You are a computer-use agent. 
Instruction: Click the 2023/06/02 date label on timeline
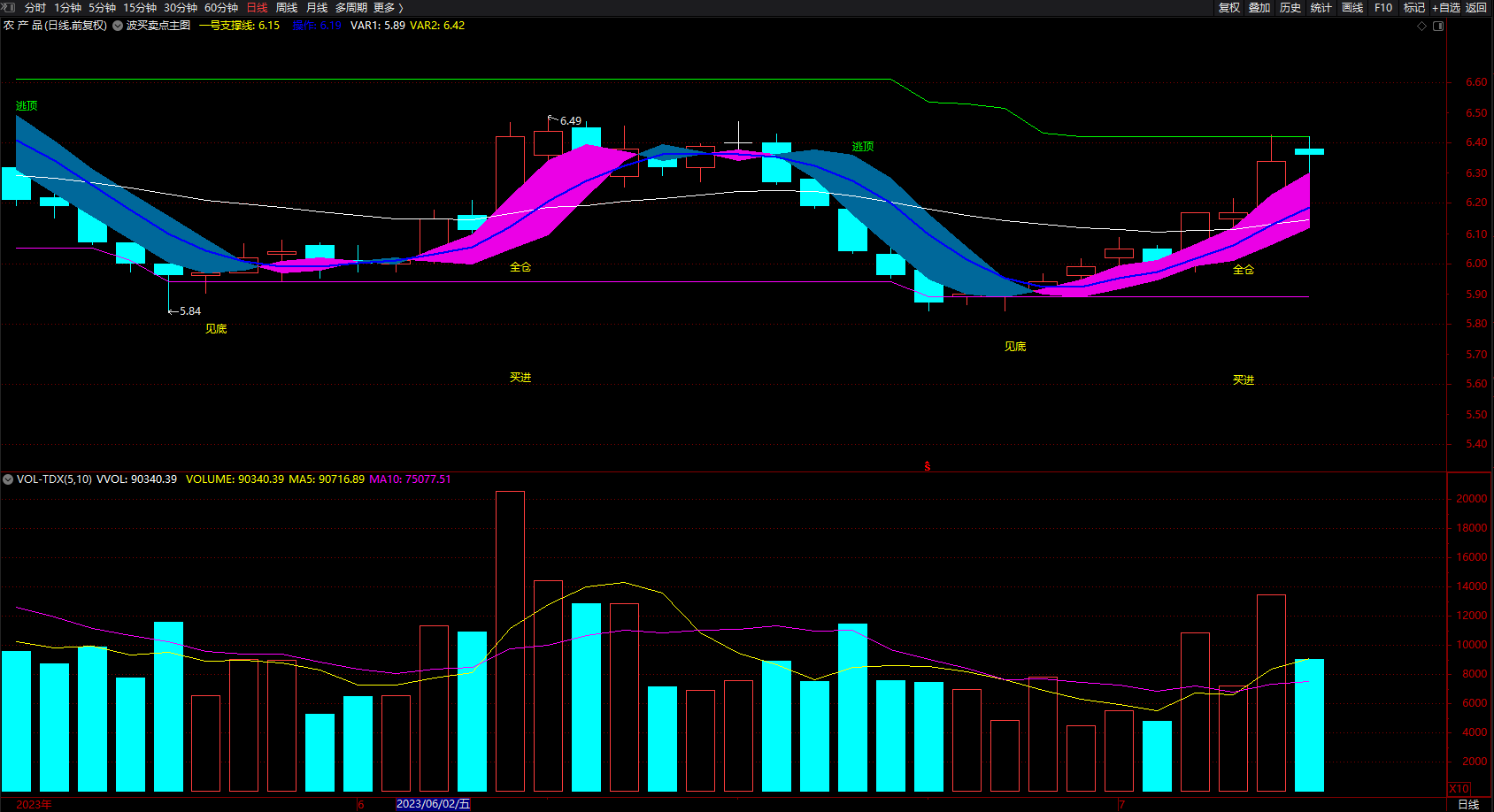tap(433, 804)
